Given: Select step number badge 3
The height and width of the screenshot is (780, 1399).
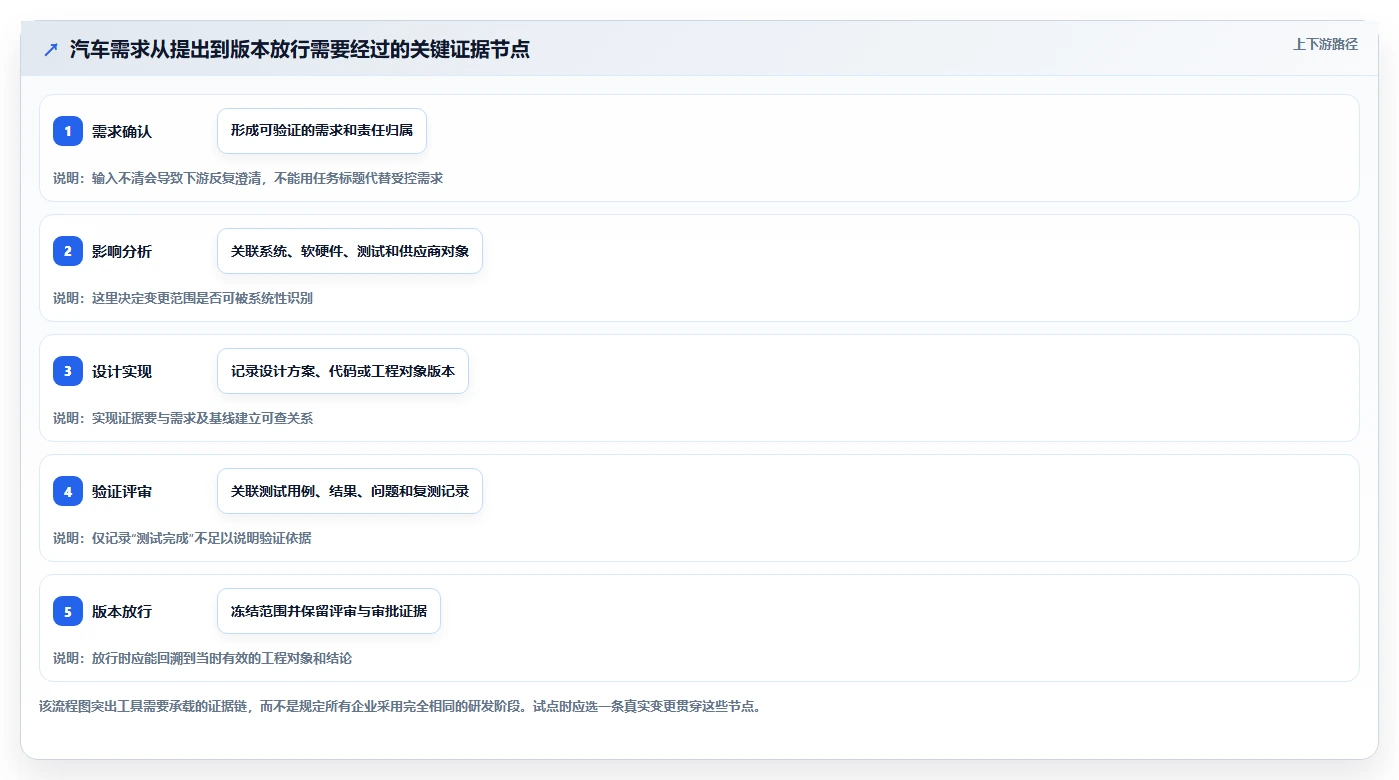Looking at the screenshot, I should click(68, 371).
